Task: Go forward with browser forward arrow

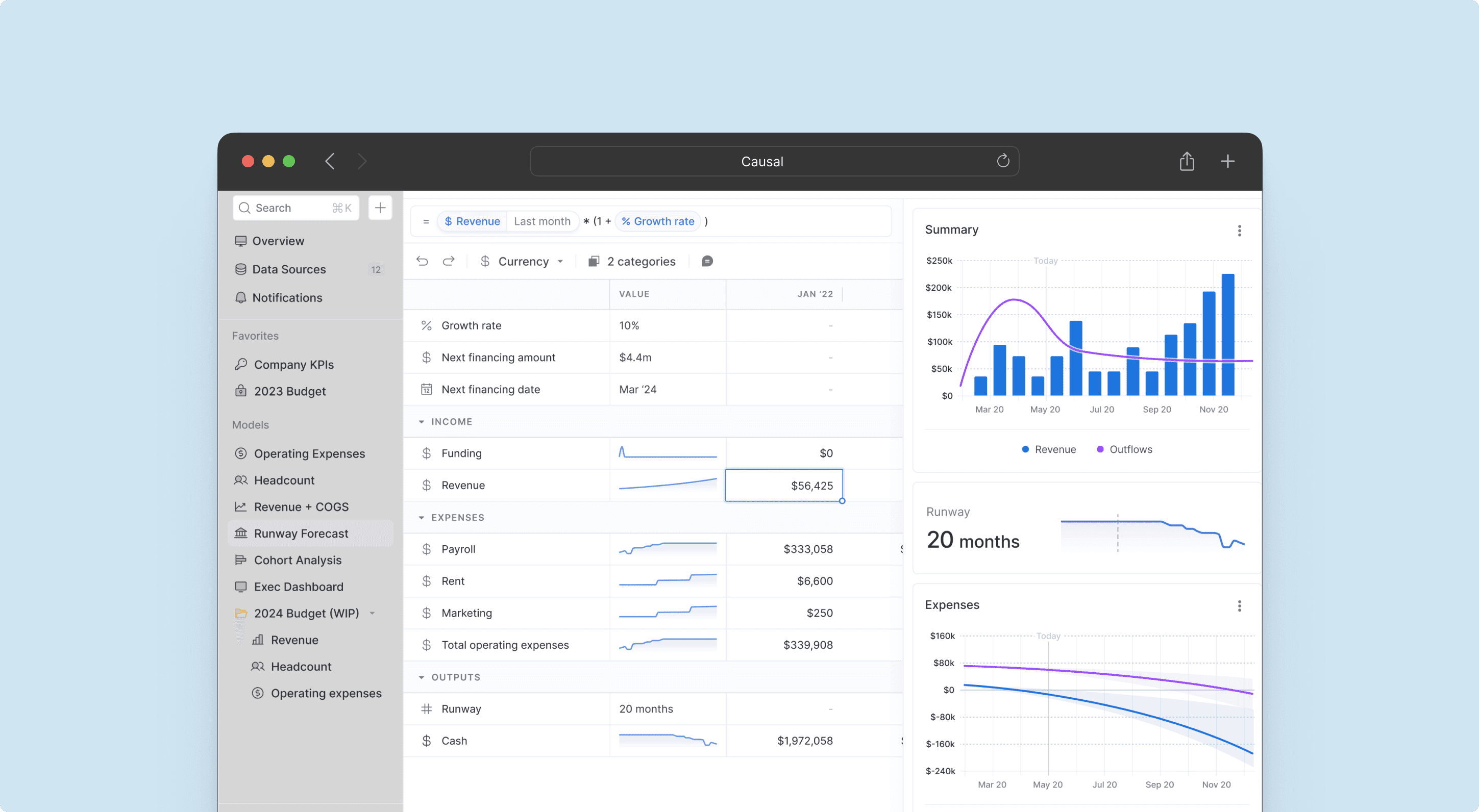Action: (362, 161)
